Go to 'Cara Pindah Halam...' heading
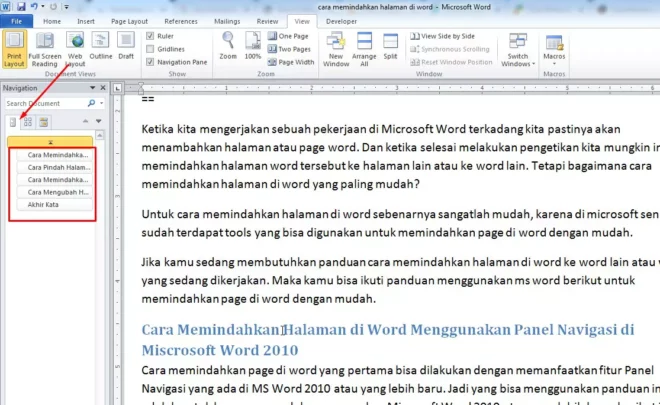The width and height of the screenshot is (660, 405). pyautogui.click(x=54, y=168)
